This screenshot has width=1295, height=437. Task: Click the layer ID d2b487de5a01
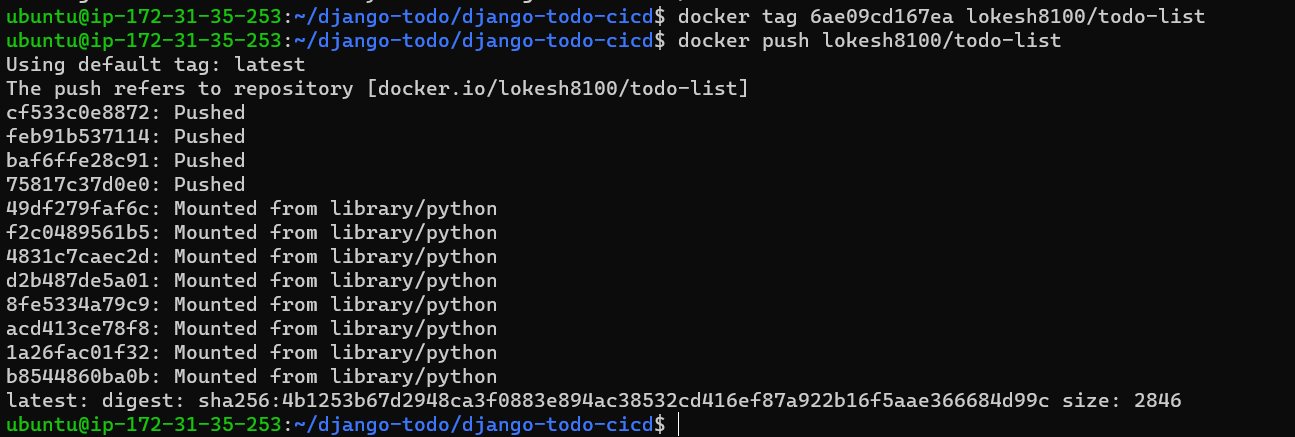83,280
